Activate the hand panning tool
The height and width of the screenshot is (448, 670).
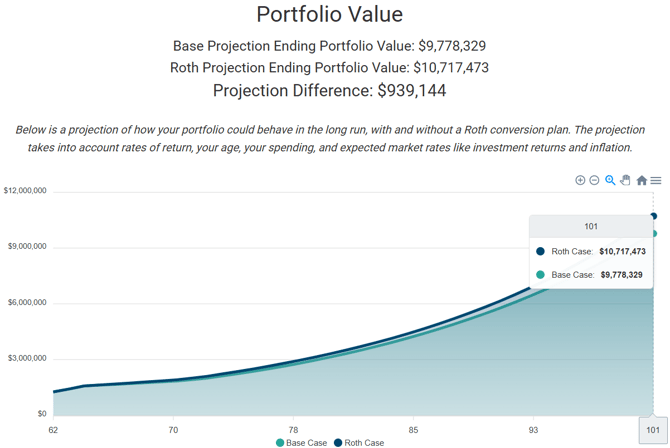625,180
